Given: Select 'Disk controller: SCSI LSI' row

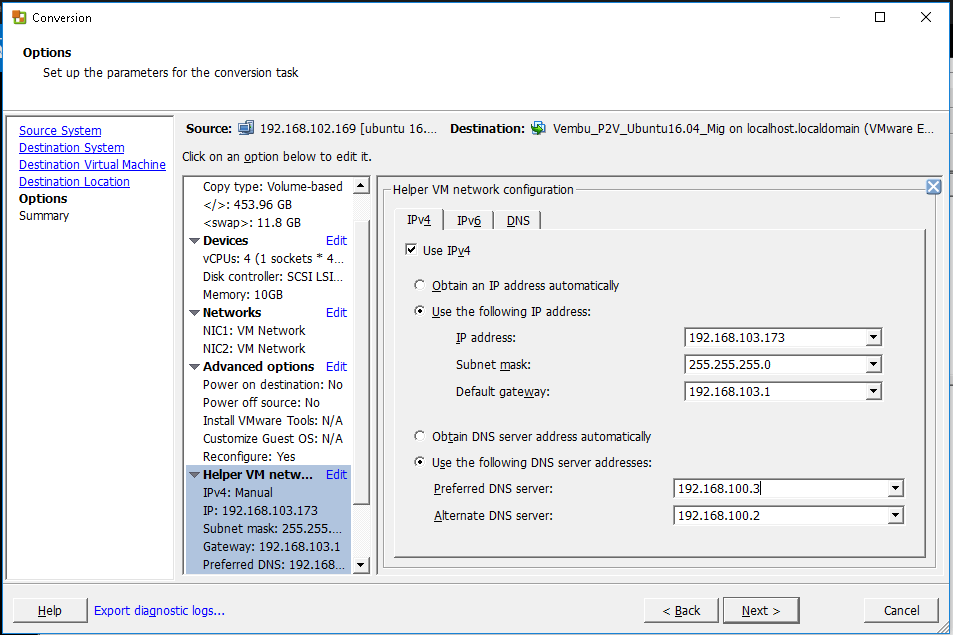Looking at the screenshot, I should coord(273,276).
